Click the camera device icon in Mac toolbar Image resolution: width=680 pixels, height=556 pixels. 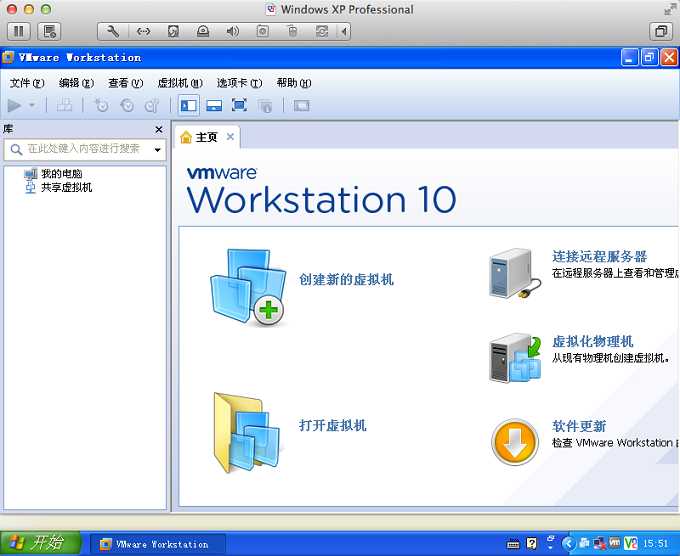pyautogui.click(x=262, y=31)
